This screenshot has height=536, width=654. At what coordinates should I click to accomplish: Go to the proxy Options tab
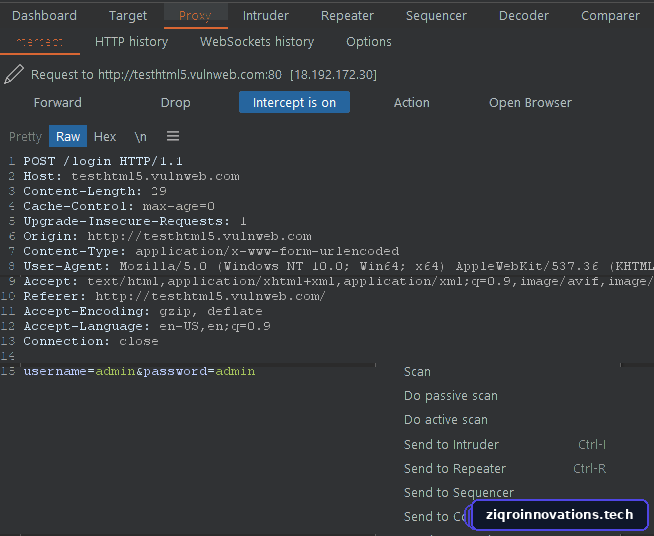click(369, 42)
